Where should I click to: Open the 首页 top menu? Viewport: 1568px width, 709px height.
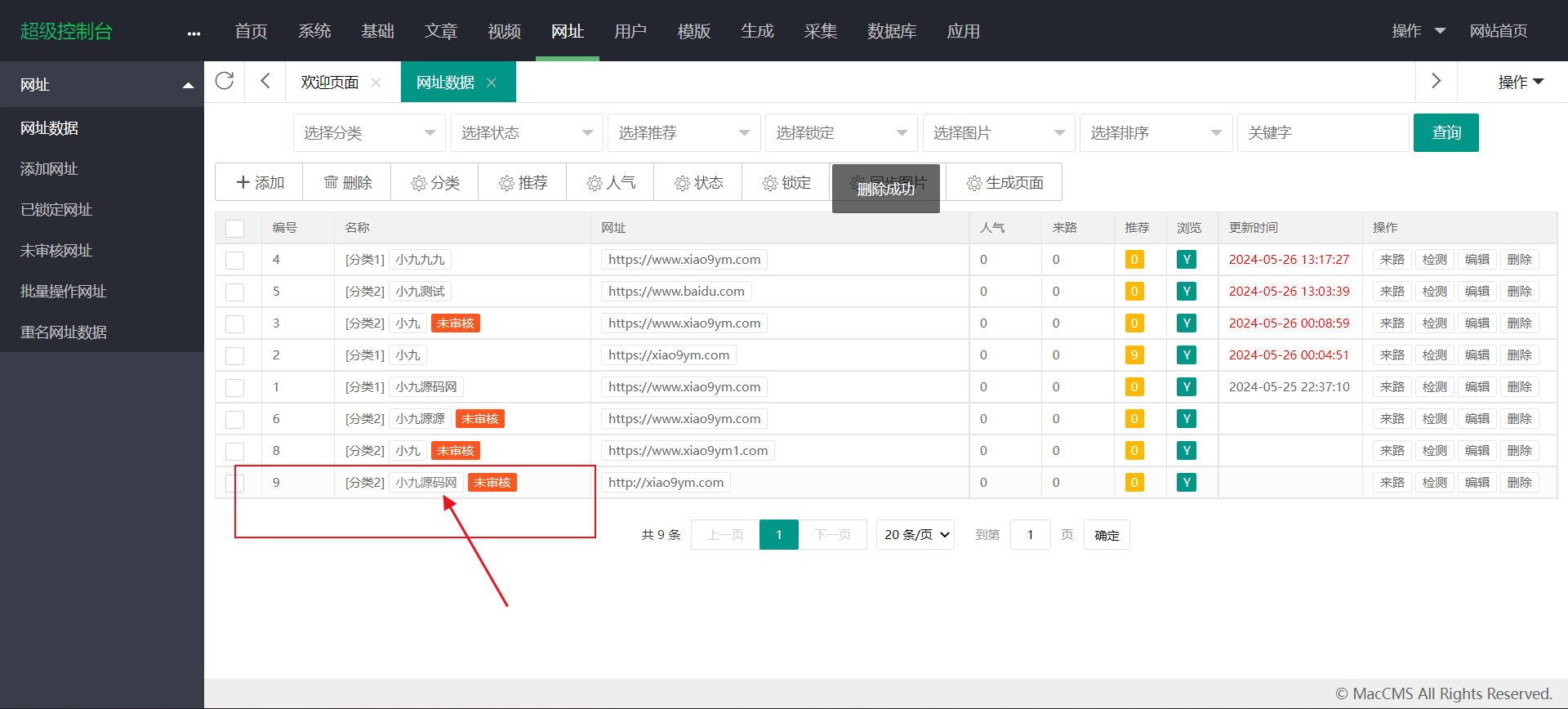251,31
